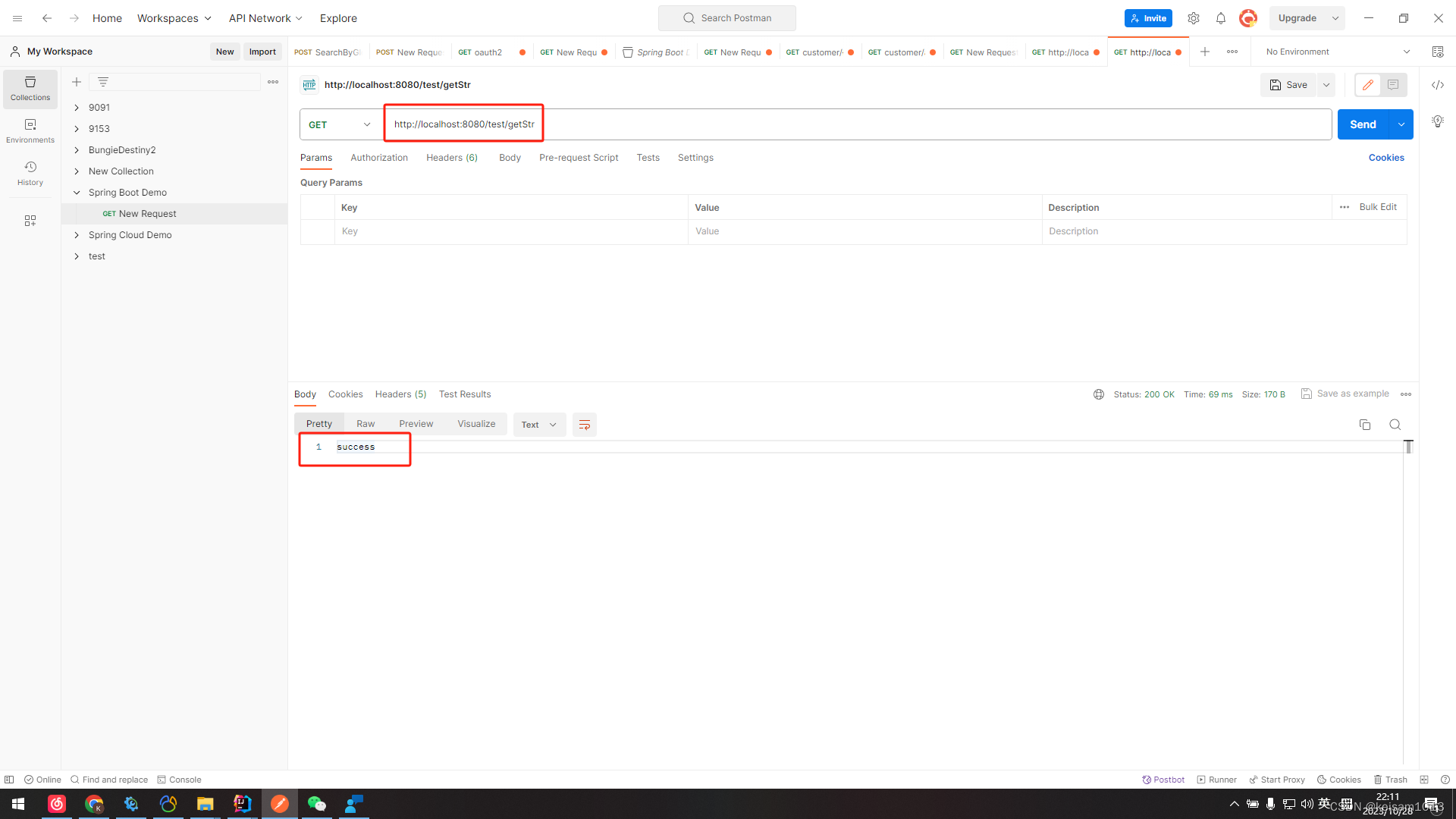Click the Copy icon in response body

click(x=1365, y=424)
